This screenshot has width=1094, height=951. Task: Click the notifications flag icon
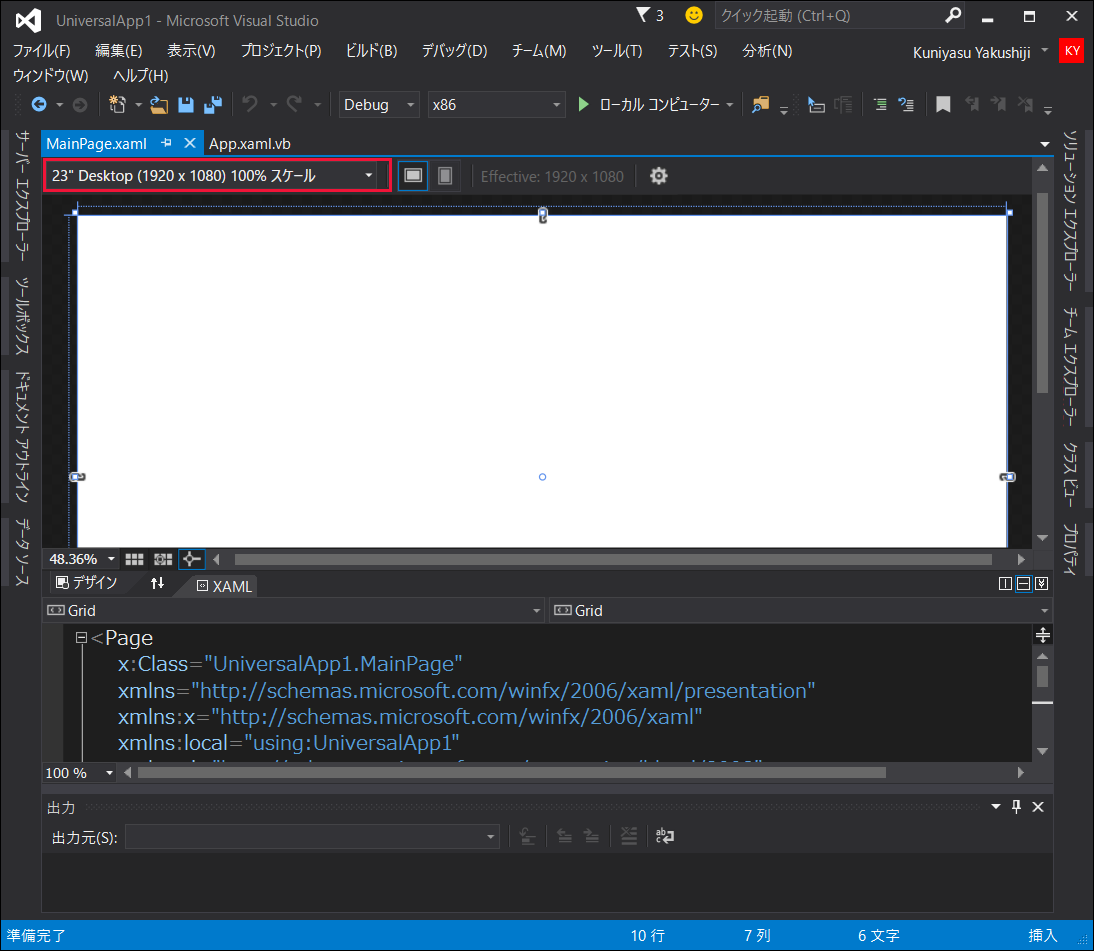click(643, 15)
